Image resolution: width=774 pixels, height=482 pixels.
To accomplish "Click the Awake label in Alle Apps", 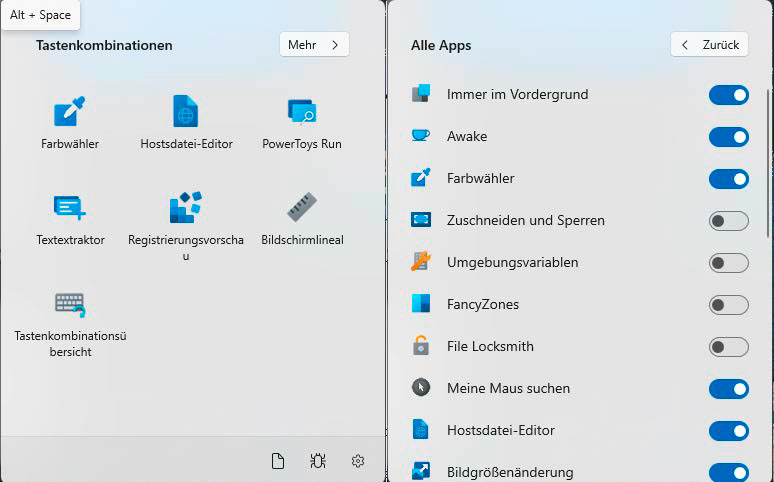I will pos(467,136).
